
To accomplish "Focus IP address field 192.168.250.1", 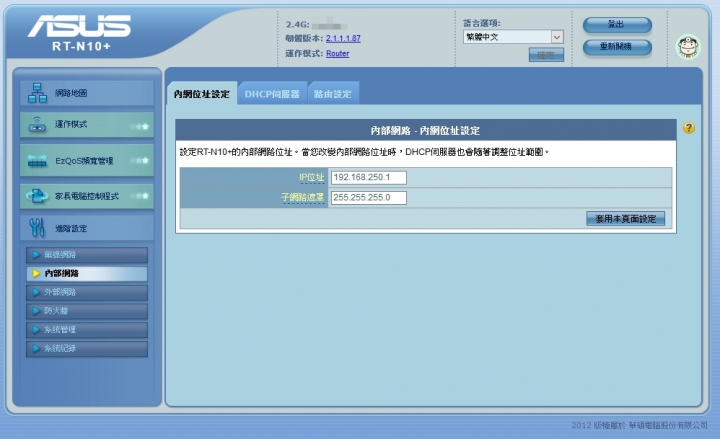I will pos(369,177).
